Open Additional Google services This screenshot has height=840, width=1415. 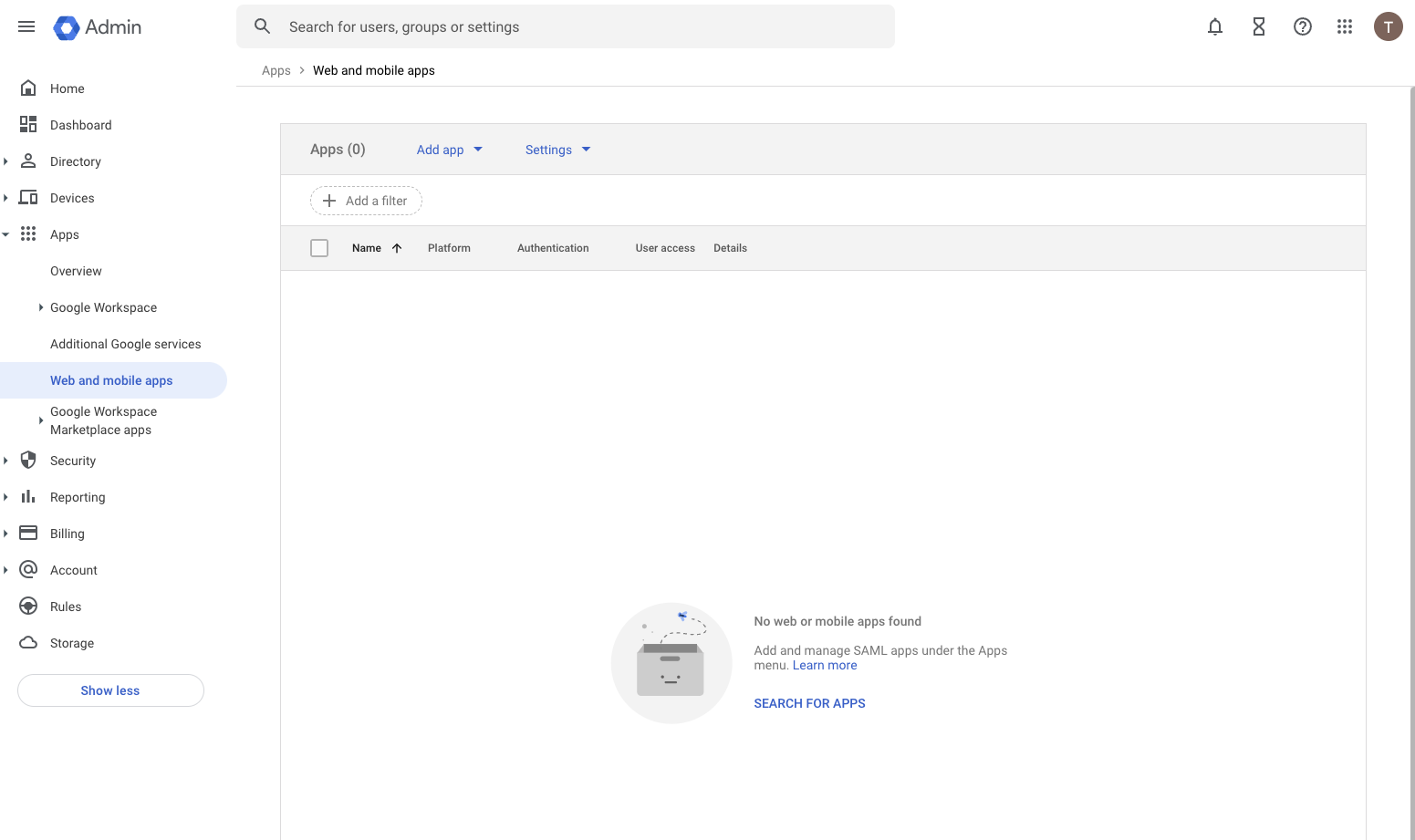click(x=125, y=344)
